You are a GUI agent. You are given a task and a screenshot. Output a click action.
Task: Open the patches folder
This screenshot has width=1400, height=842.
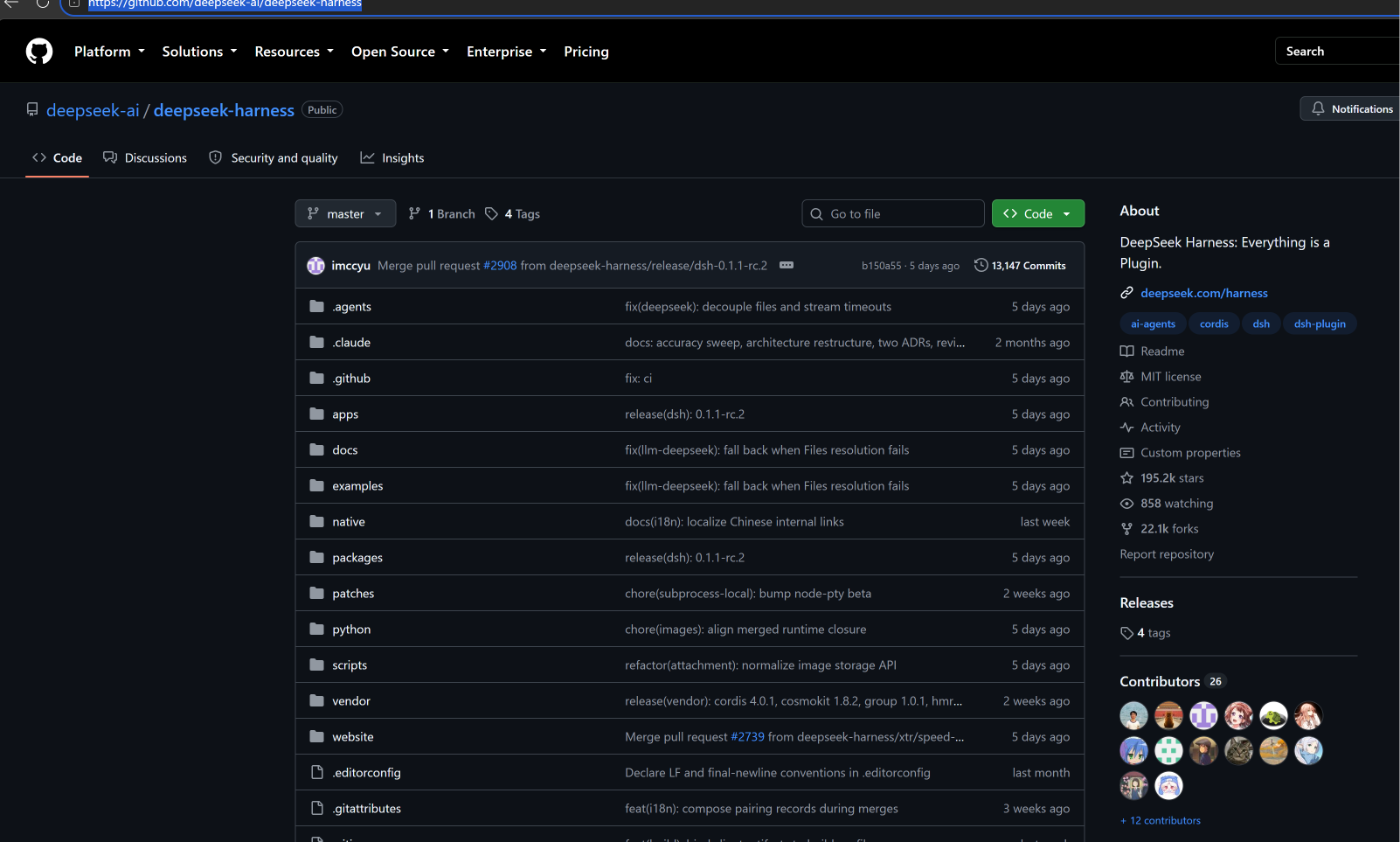[353, 594]
